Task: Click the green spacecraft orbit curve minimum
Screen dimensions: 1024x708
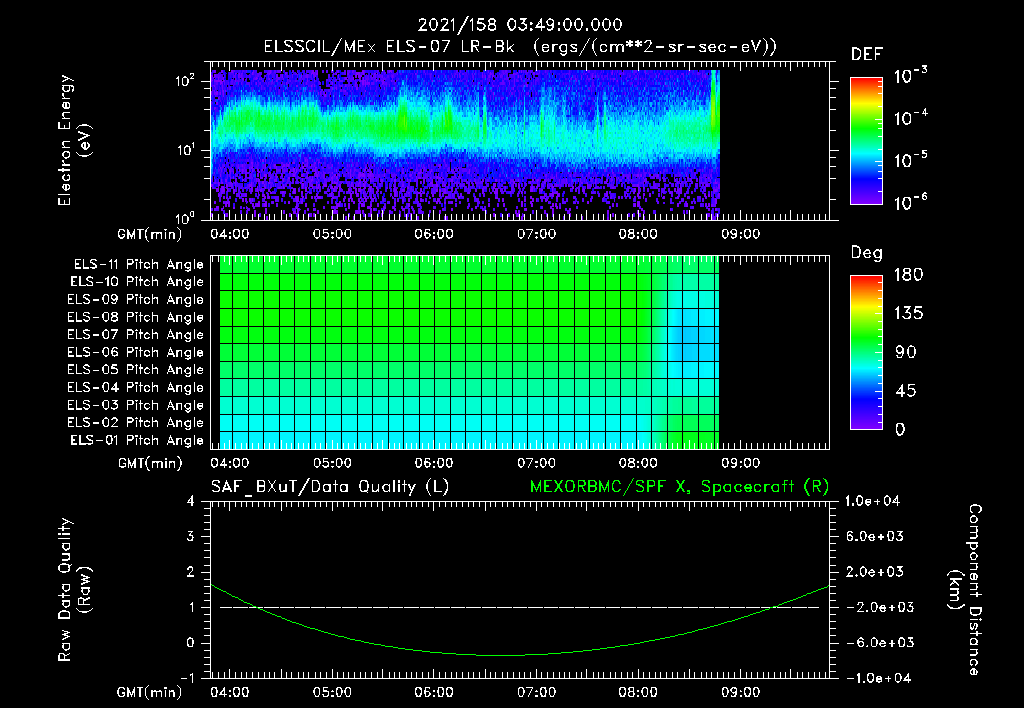Action: [x=500, y=655]
